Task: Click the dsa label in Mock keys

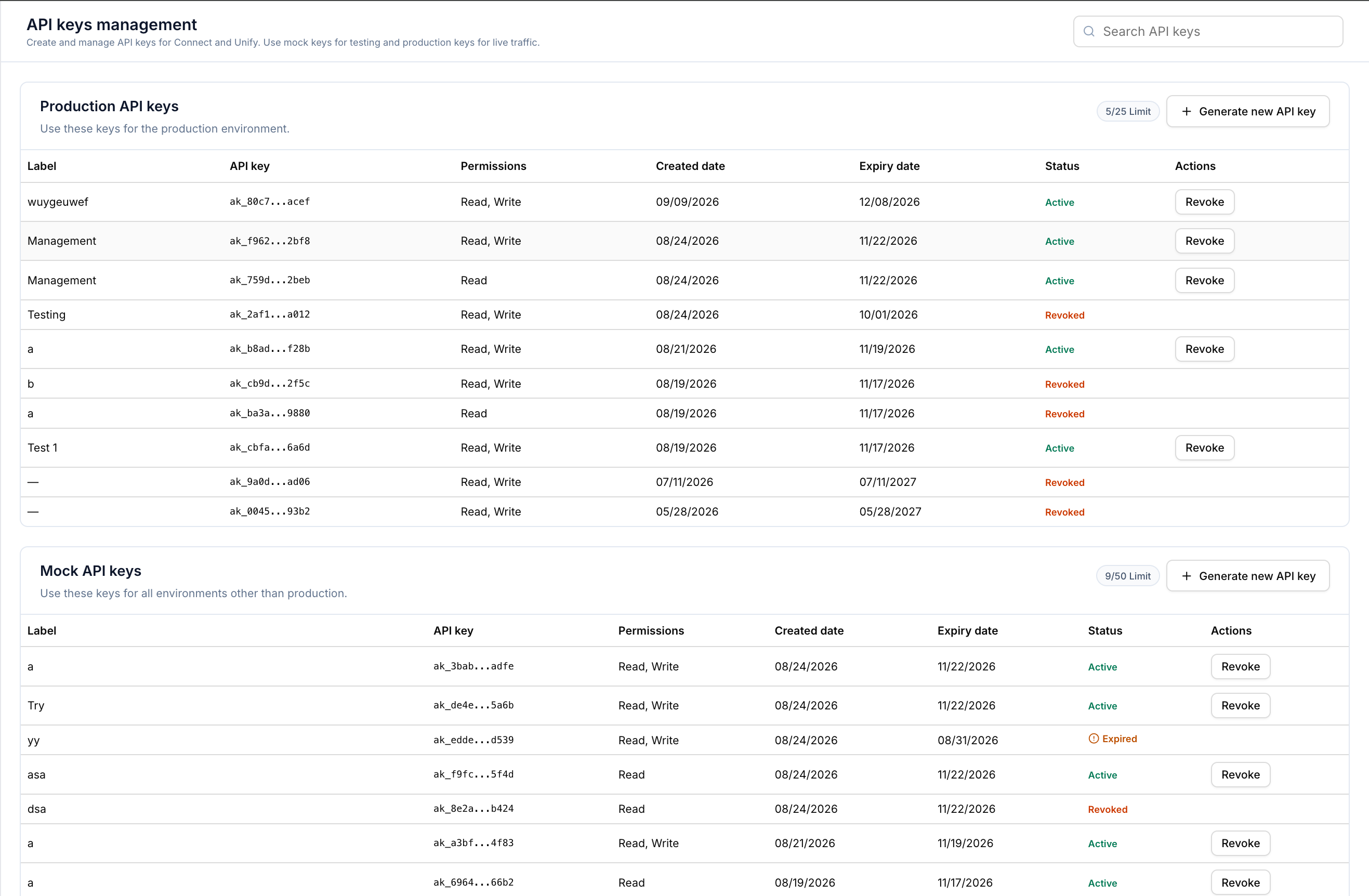Action: coord(36,809)
